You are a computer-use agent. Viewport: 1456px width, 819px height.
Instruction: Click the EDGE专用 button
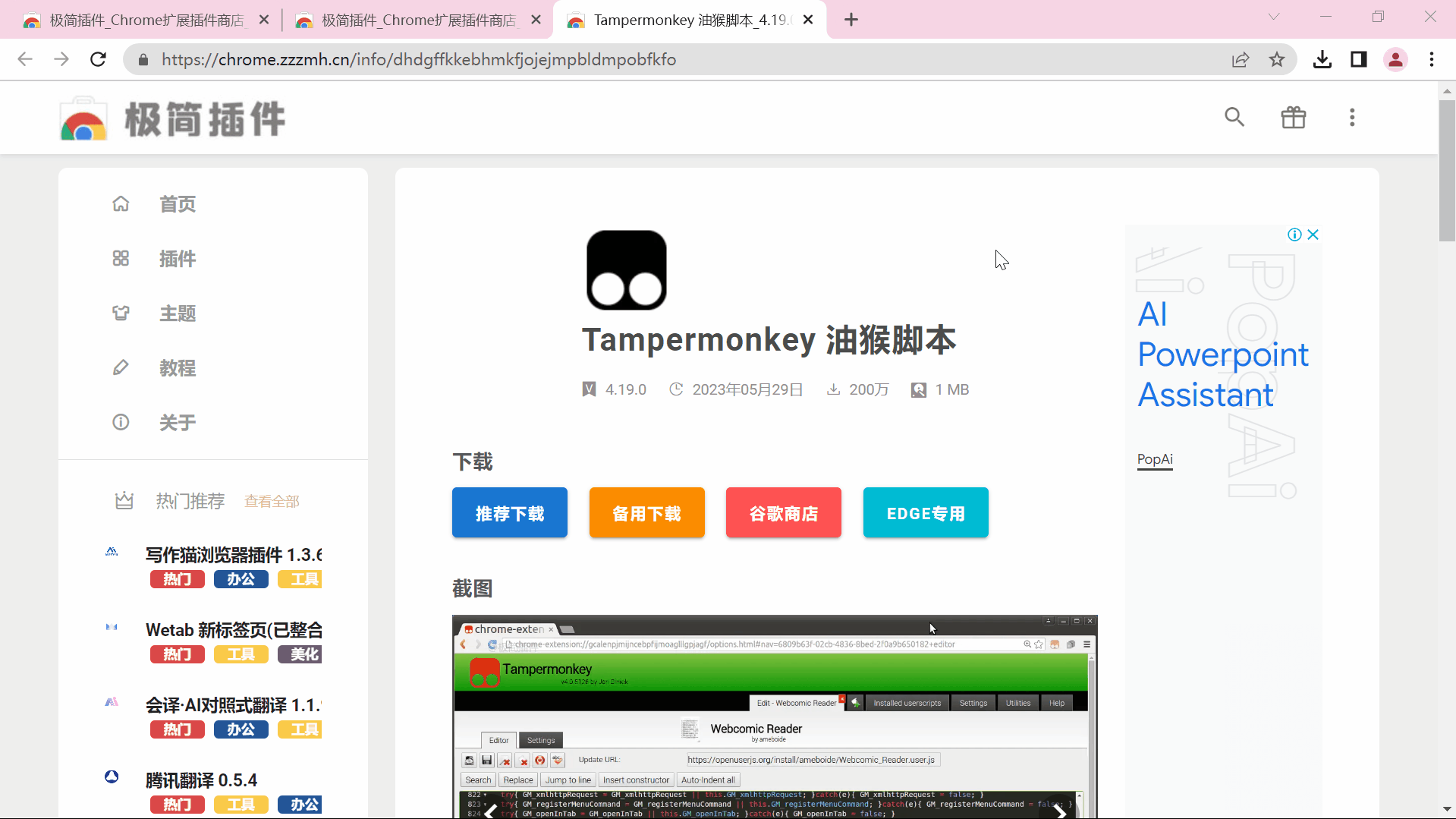[926, 513]
